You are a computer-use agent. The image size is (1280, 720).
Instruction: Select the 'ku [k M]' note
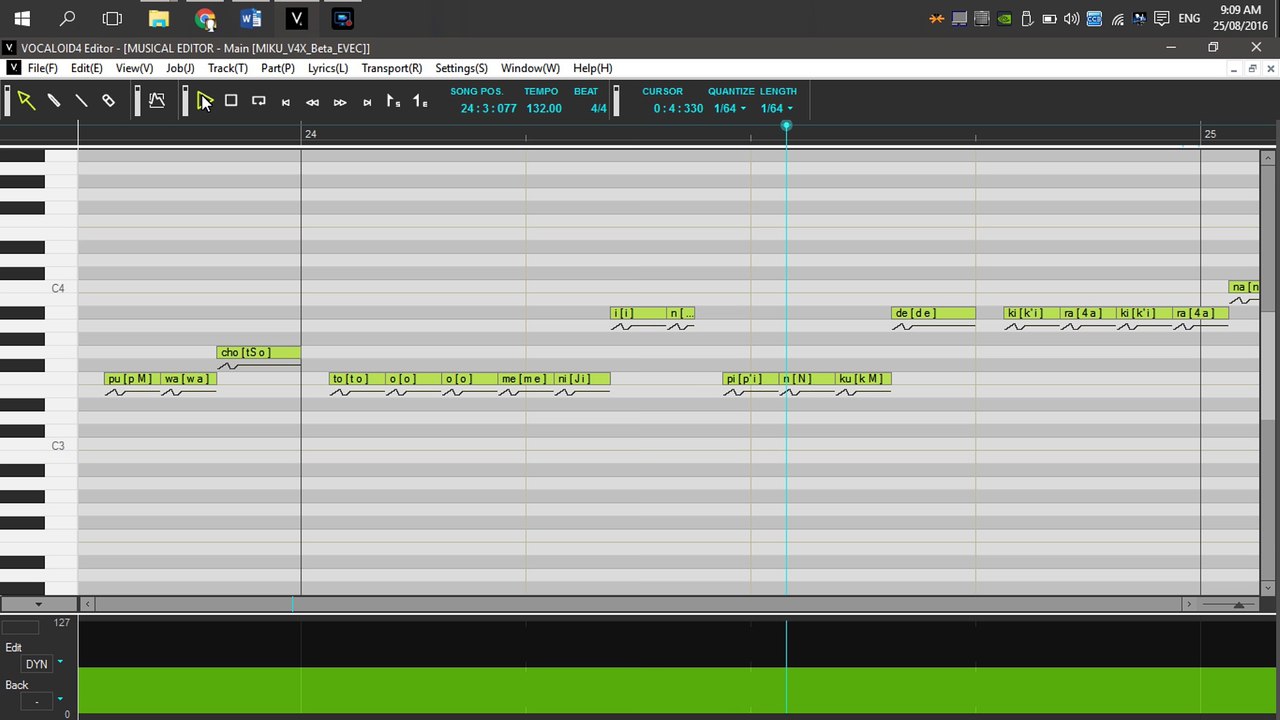(x=863, y=378)
